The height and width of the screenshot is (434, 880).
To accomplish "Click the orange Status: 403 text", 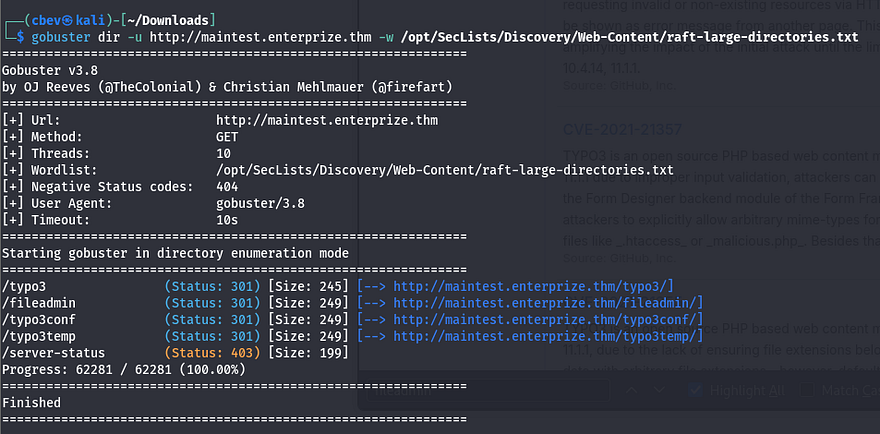I will point(214,353).
